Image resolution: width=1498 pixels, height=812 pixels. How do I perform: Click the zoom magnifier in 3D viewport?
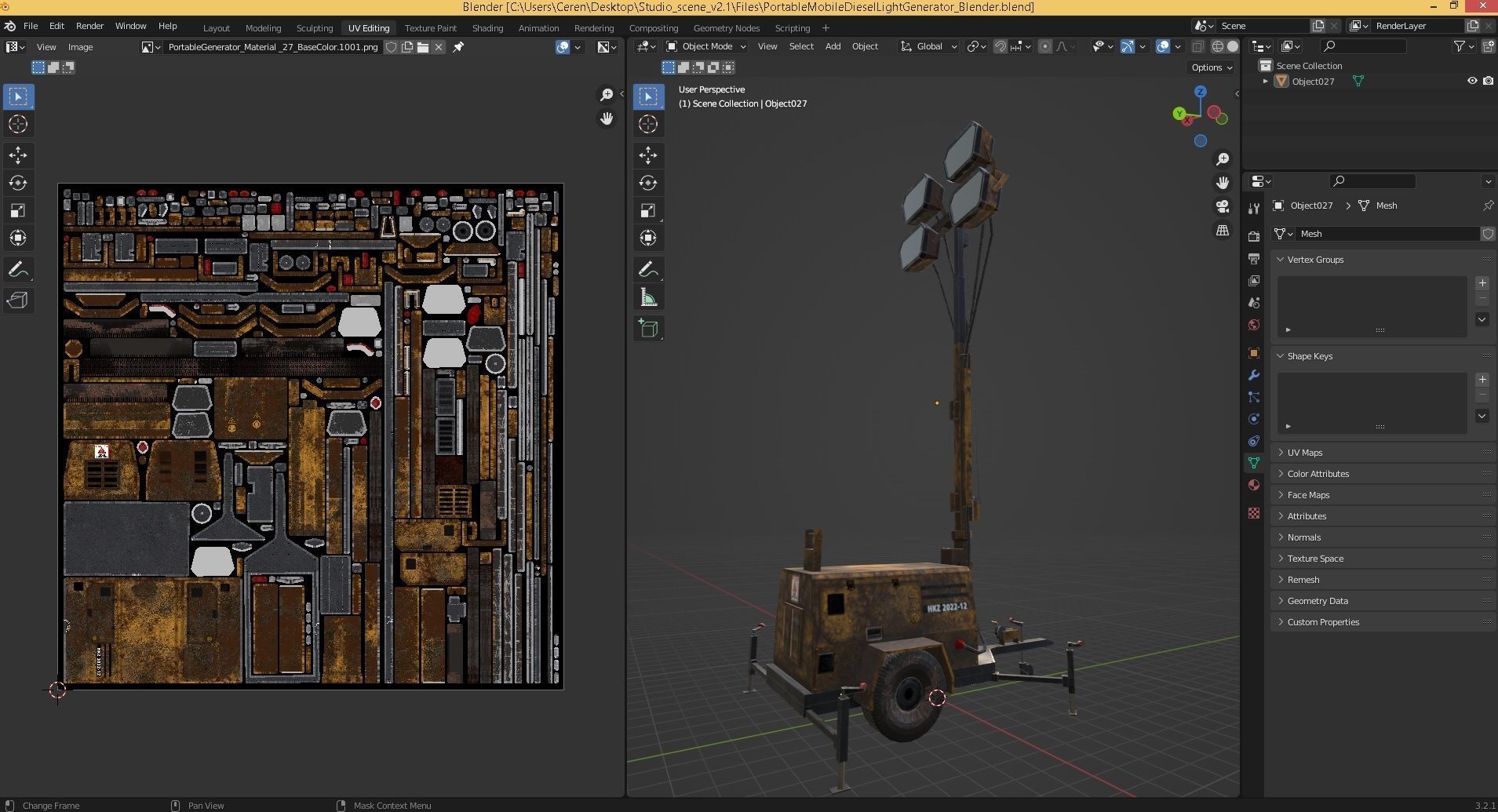pos(1223,159)
